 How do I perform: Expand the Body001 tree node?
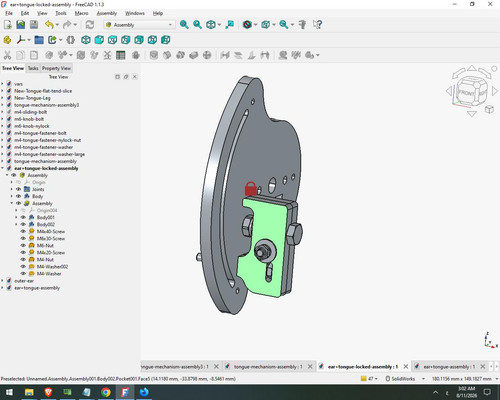(16, 217)
